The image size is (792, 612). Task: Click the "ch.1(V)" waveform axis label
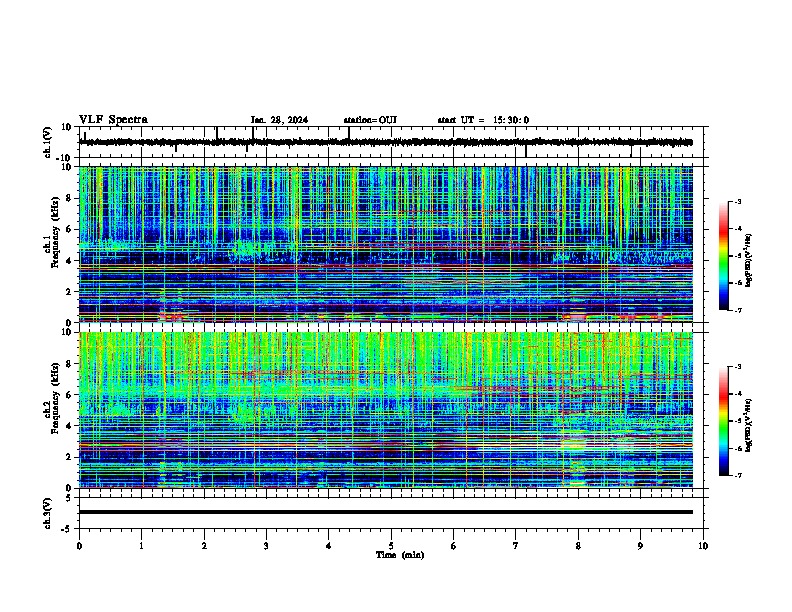click(48, 142)
